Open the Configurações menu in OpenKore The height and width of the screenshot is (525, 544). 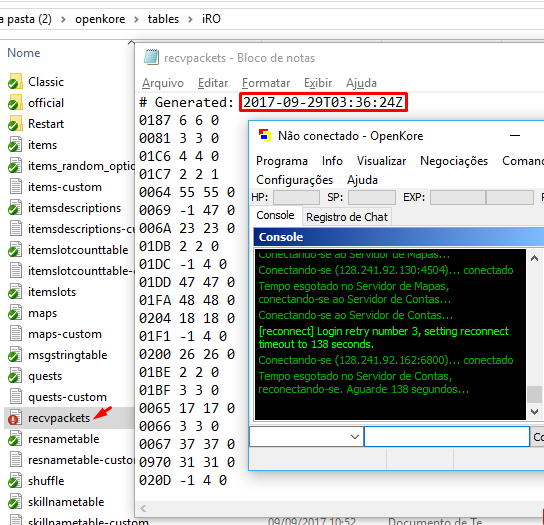pos(294,180)
